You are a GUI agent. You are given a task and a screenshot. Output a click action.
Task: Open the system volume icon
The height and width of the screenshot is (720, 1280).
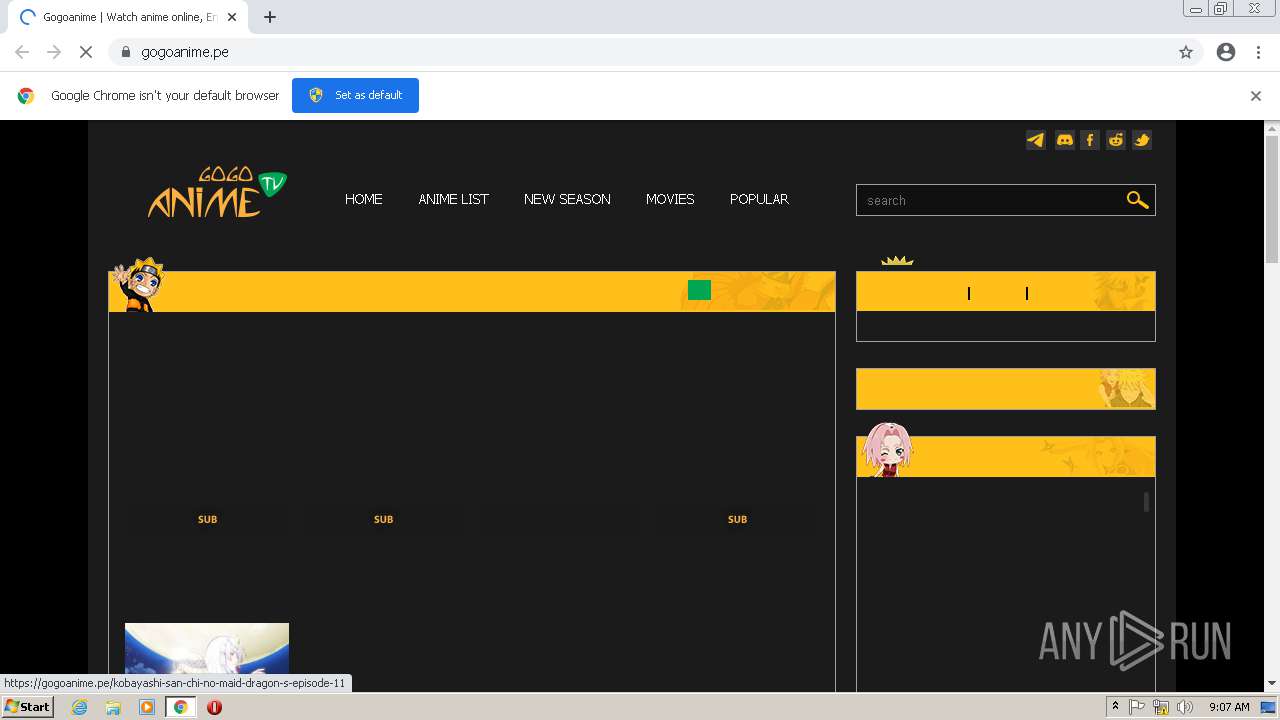point(1185,707)
